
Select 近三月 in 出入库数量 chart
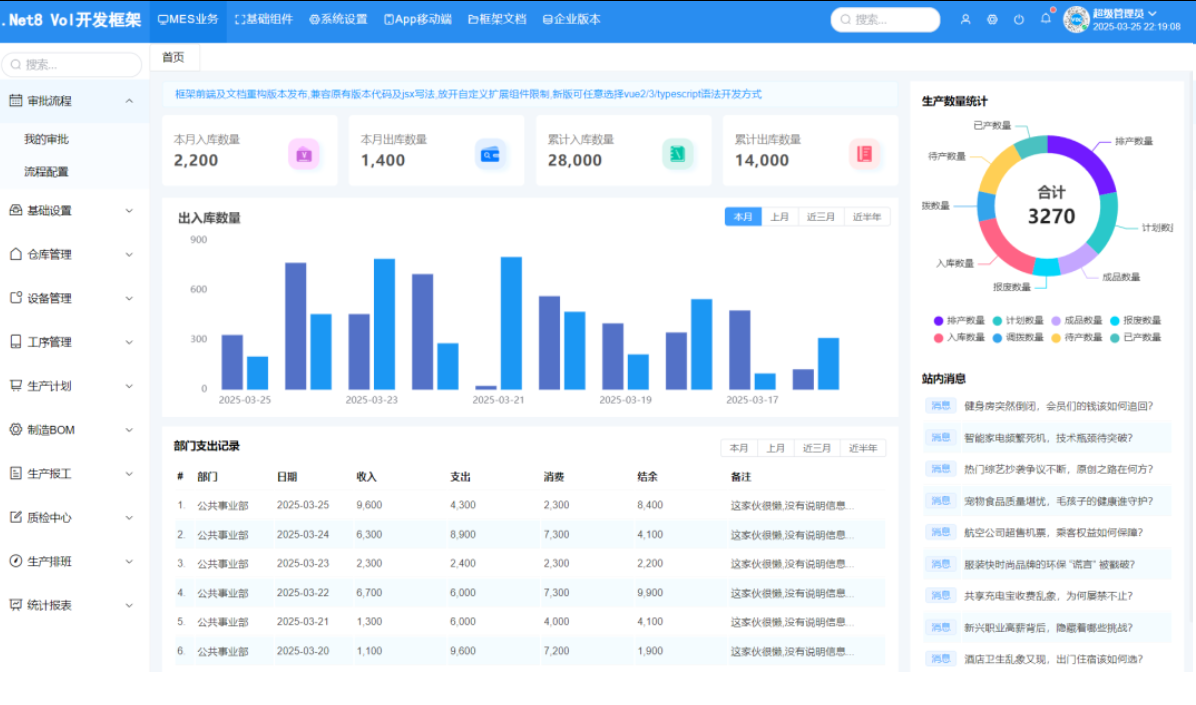(x=821, y=217)
